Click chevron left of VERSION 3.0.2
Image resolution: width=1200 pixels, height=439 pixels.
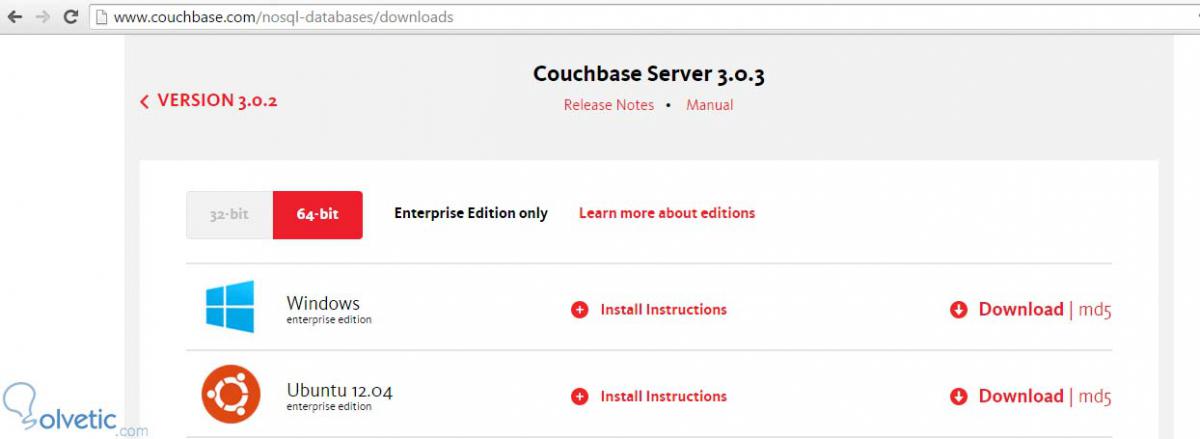(x=144, y=102)
